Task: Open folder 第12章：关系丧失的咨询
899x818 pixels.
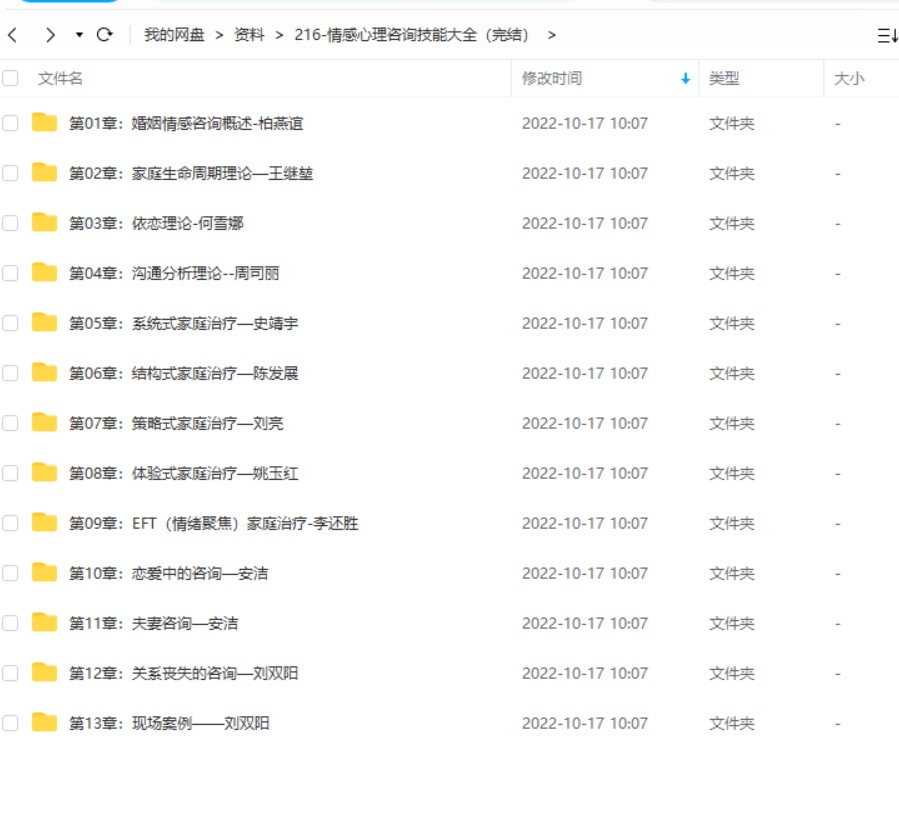Action: tap(183, 673)
